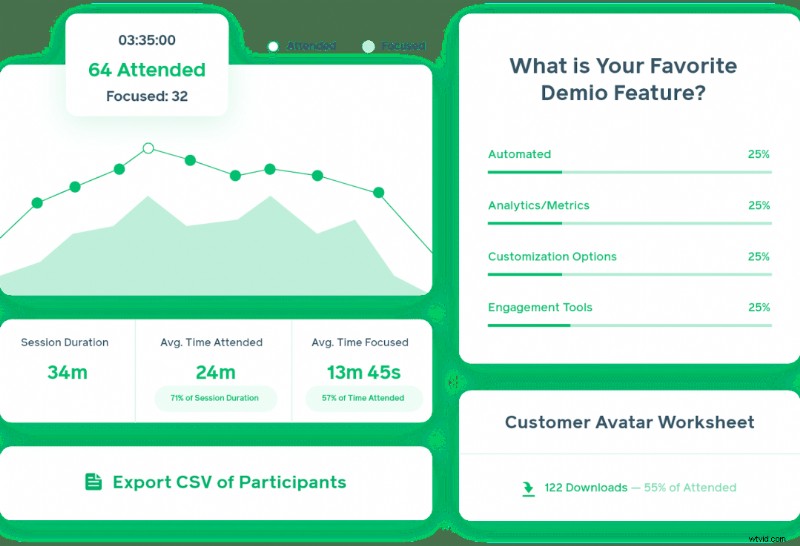The image size is (800, 546).
Task: Click the 25% value next to Analytics/Metrics
Action: click(x=759, y=205)
